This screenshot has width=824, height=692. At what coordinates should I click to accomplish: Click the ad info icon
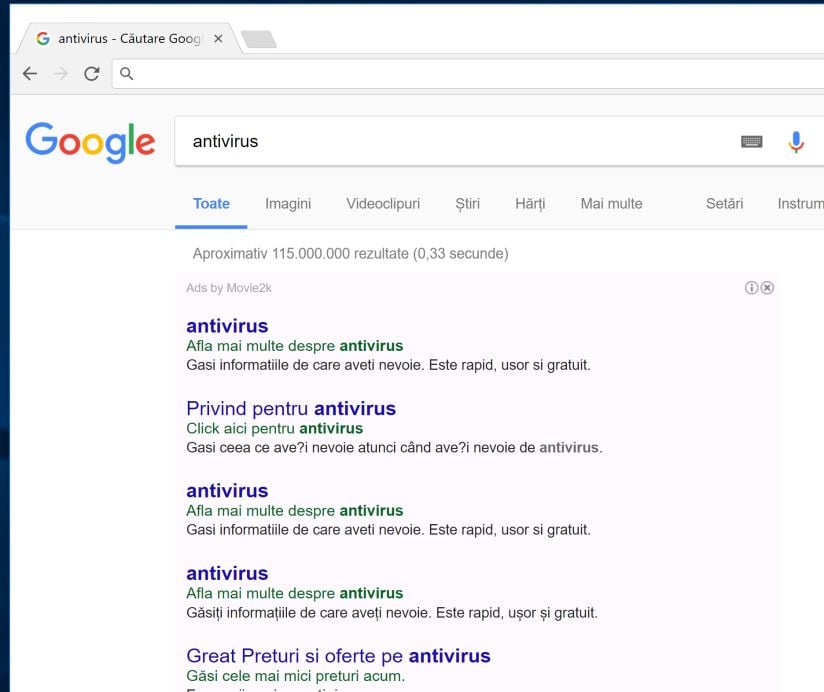[751, 287]
